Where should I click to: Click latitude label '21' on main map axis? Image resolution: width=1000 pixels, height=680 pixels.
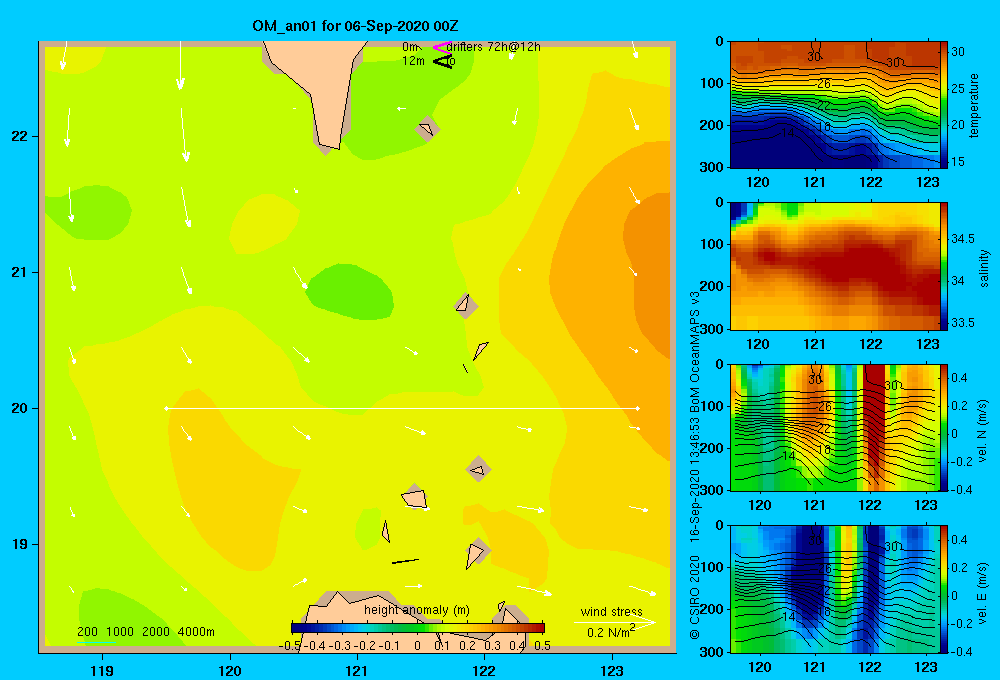[x=19, y=272]
